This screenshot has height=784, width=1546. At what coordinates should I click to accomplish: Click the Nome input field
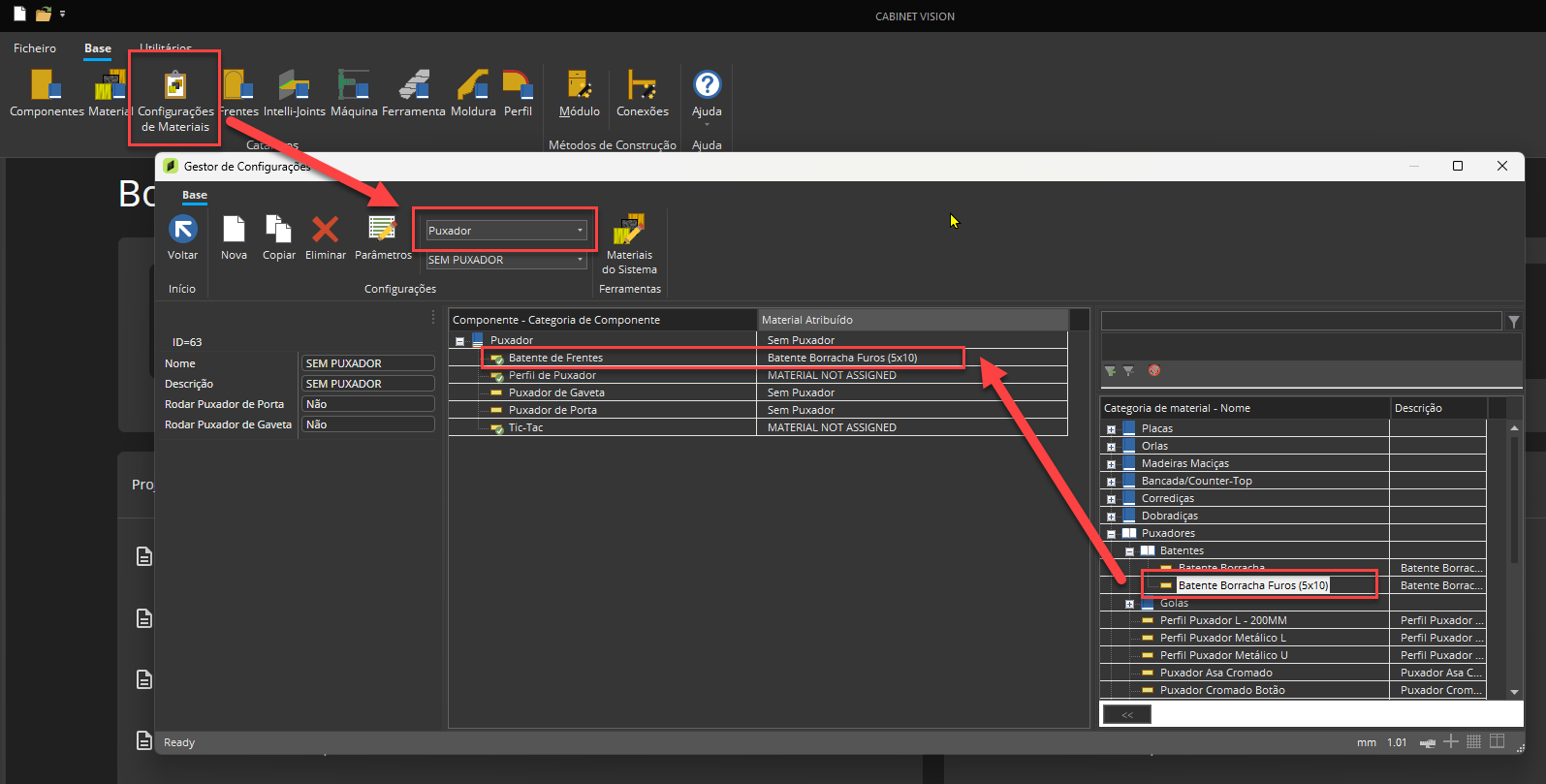point(367,363)
